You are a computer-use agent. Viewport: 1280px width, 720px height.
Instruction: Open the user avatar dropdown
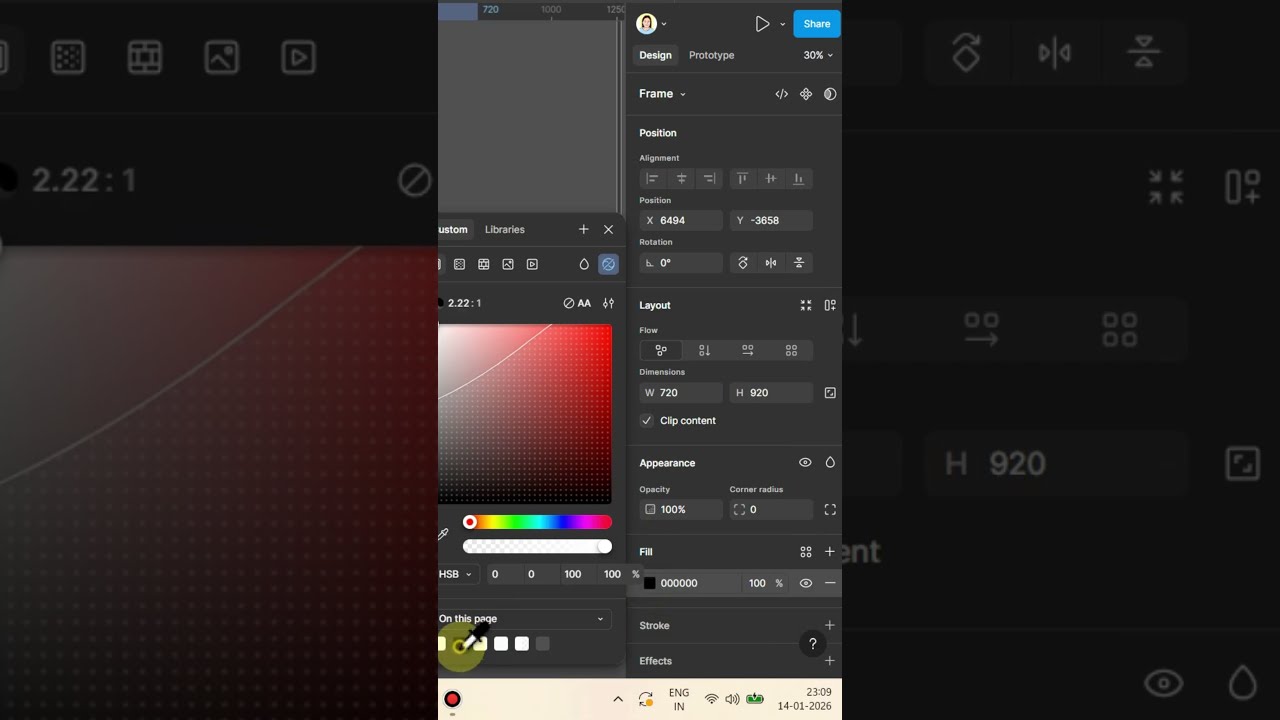[x=652, y=24]
